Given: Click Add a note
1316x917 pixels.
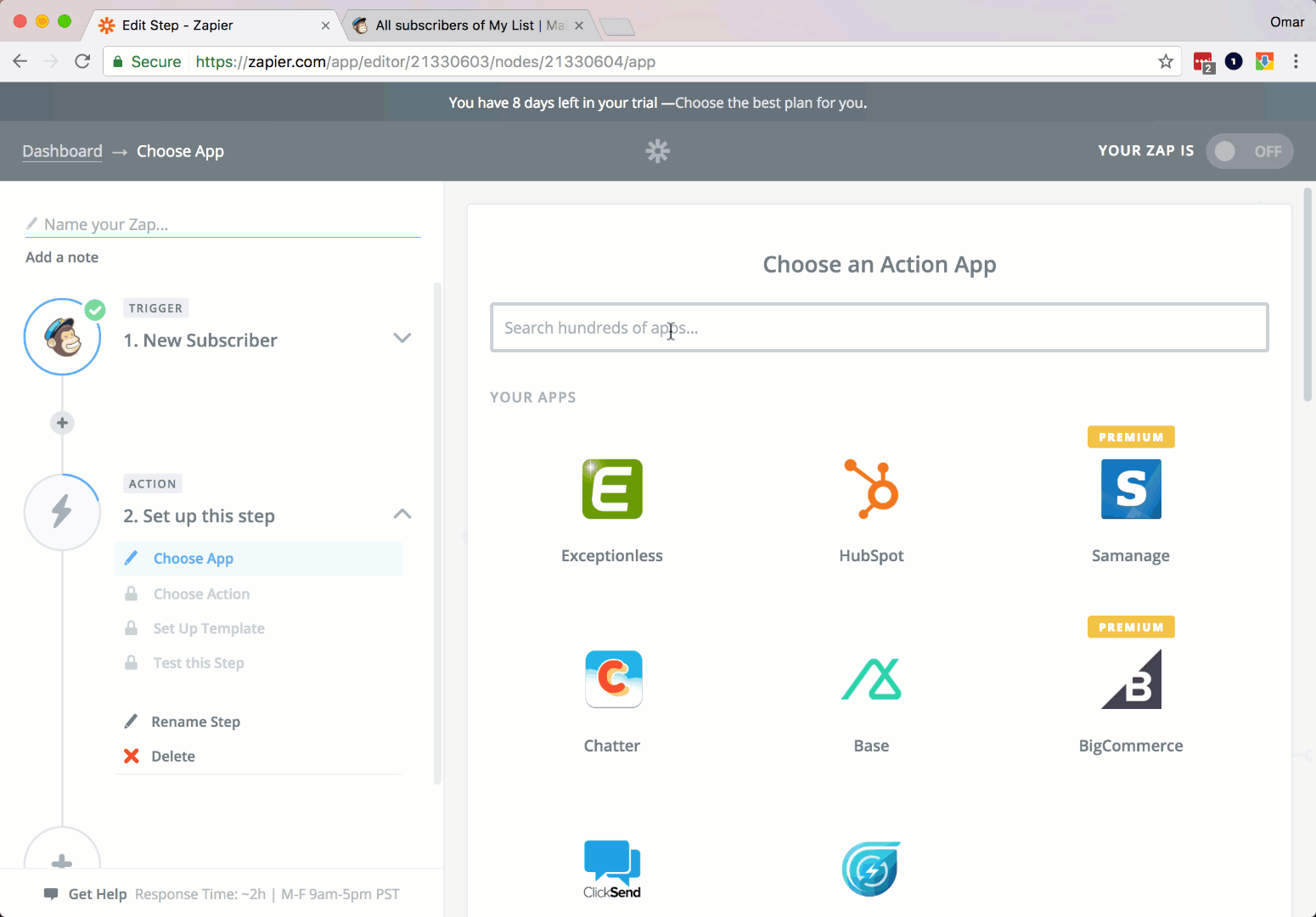Looking at the screenshot, I should tap(62, 257).
